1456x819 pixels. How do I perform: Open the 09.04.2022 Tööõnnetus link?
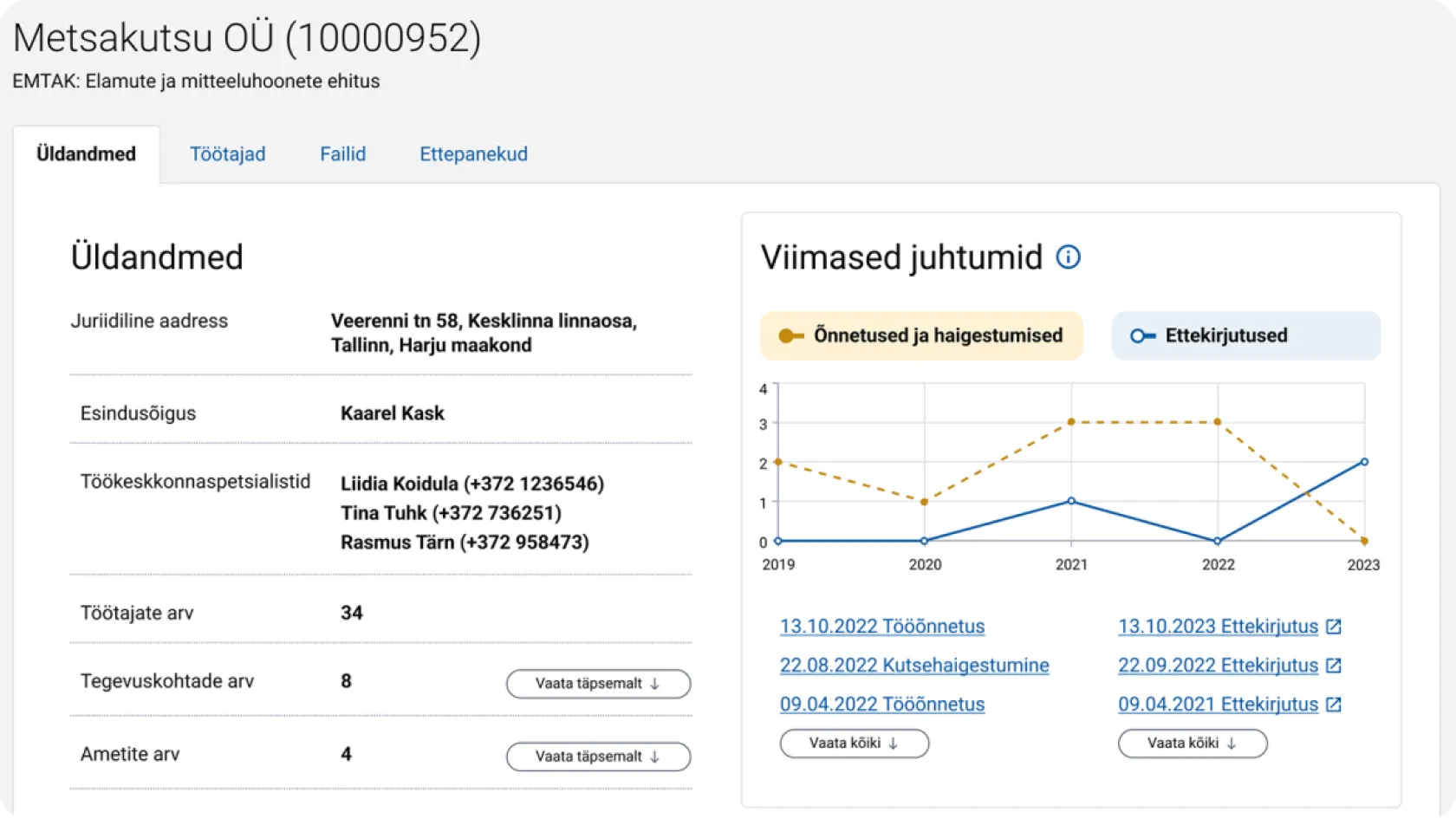click(x=882, y=705)
